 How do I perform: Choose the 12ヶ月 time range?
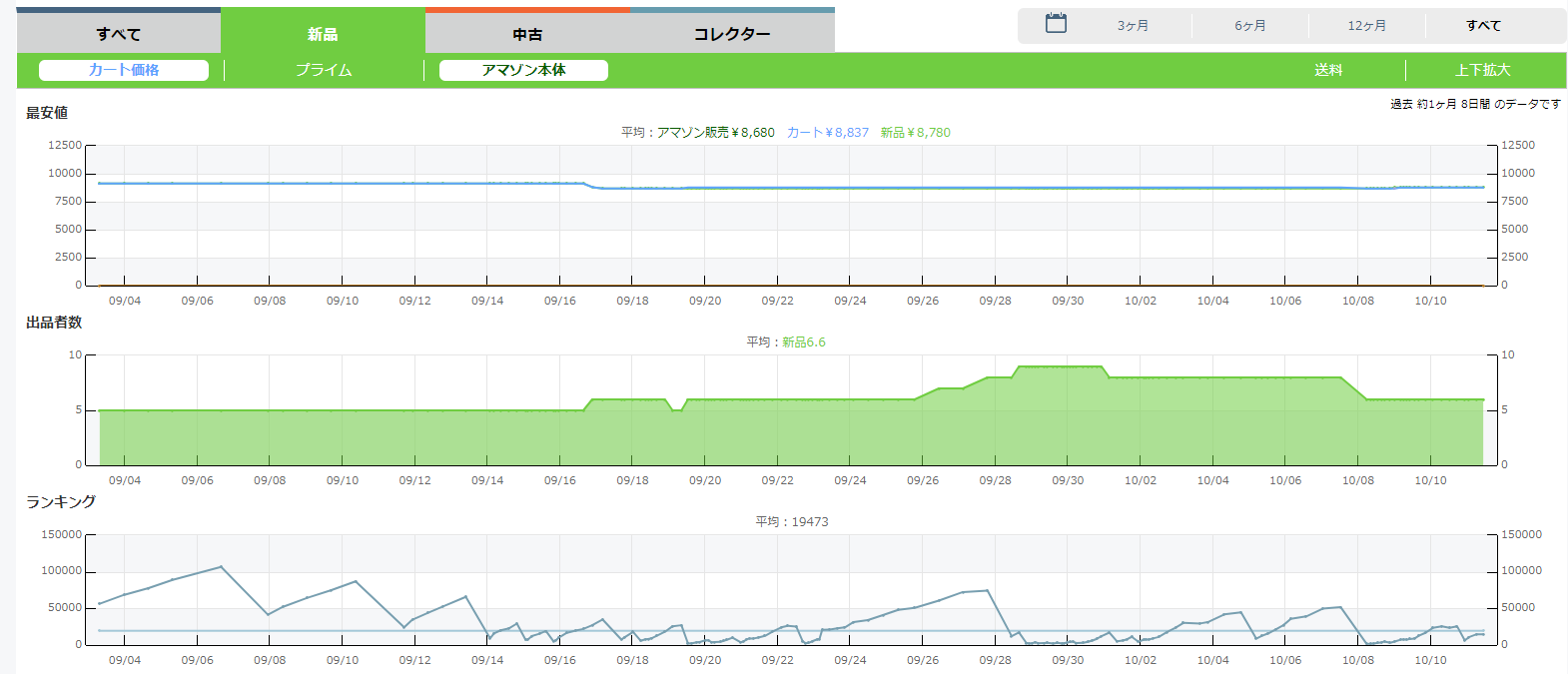(1366, 26)
